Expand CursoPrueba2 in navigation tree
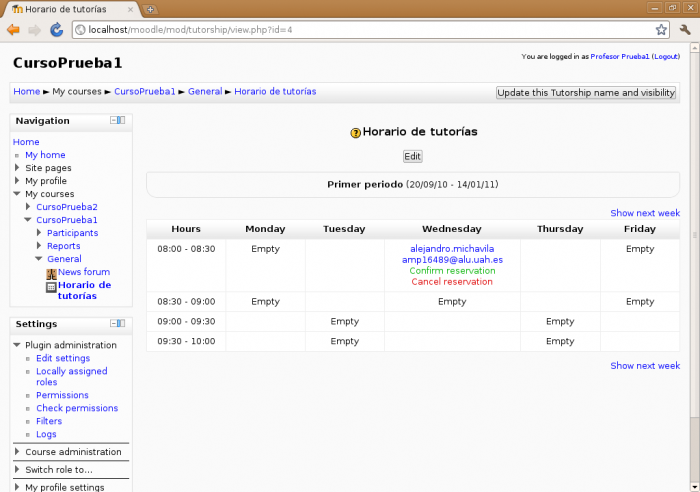The height and width of the screenshot is (492, 700). (x=28, y=206)
